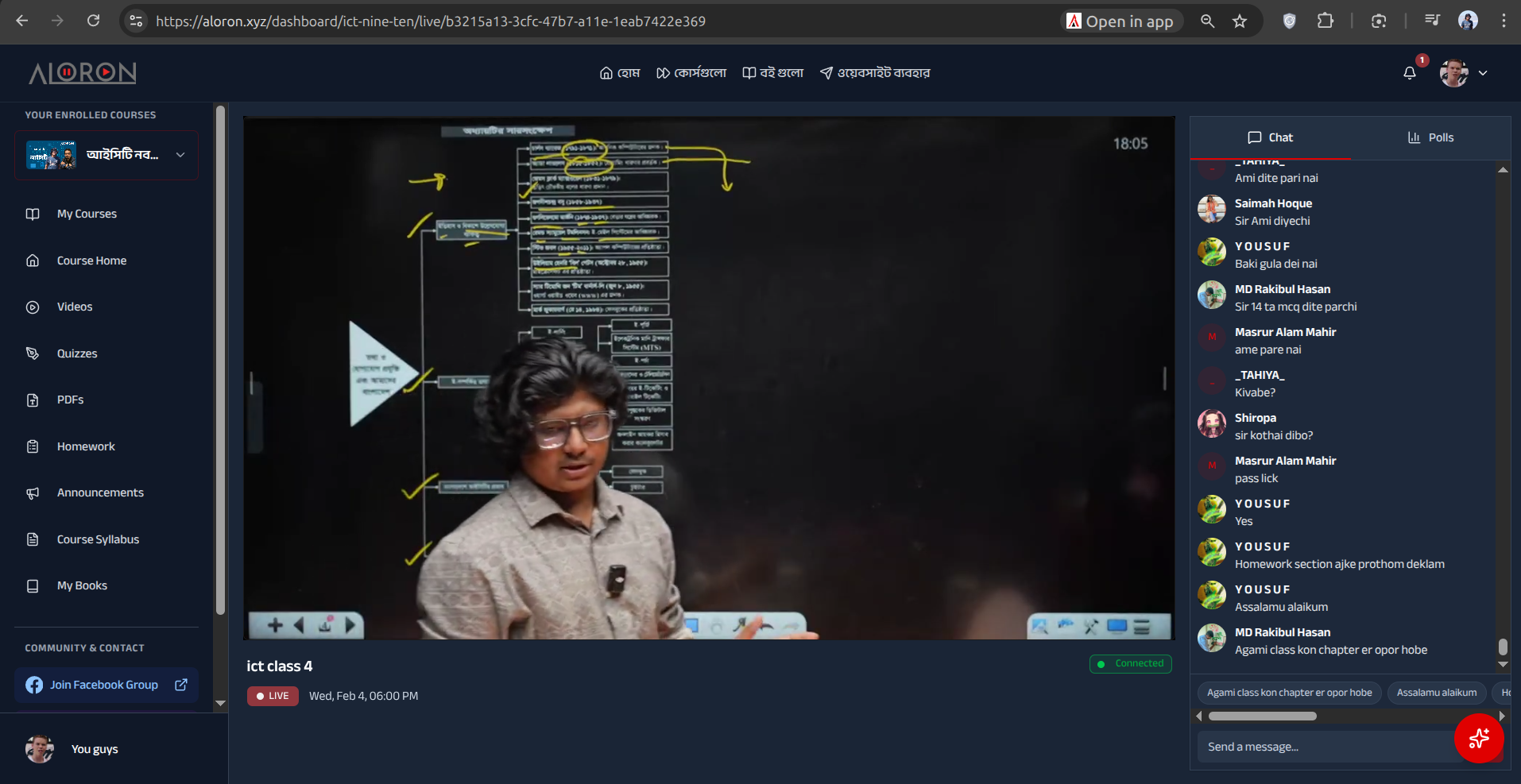Go to the হোম nav item

click(620, 73)
